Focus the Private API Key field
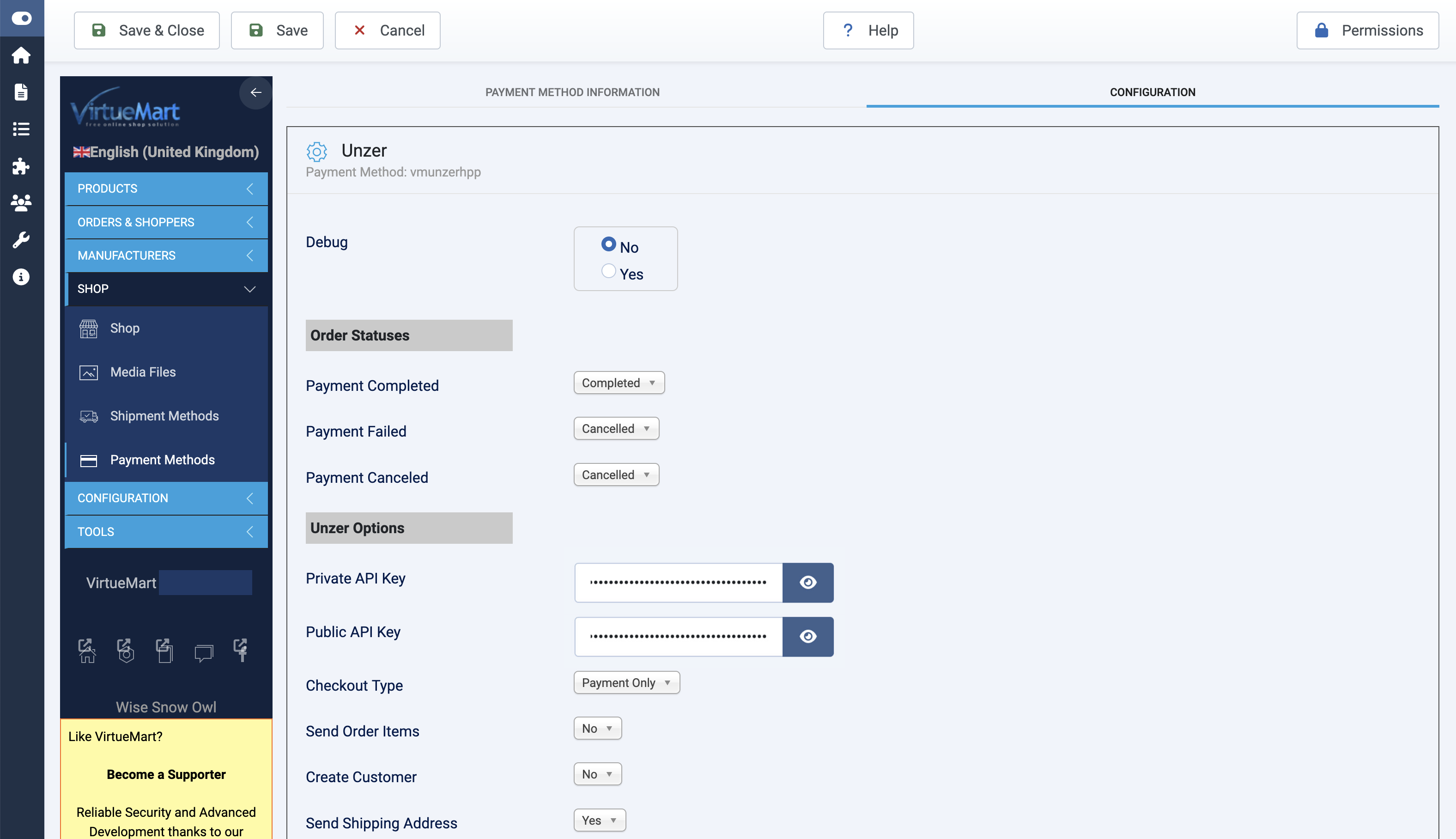Viewport: 1456px width, 839px height. 679,583
